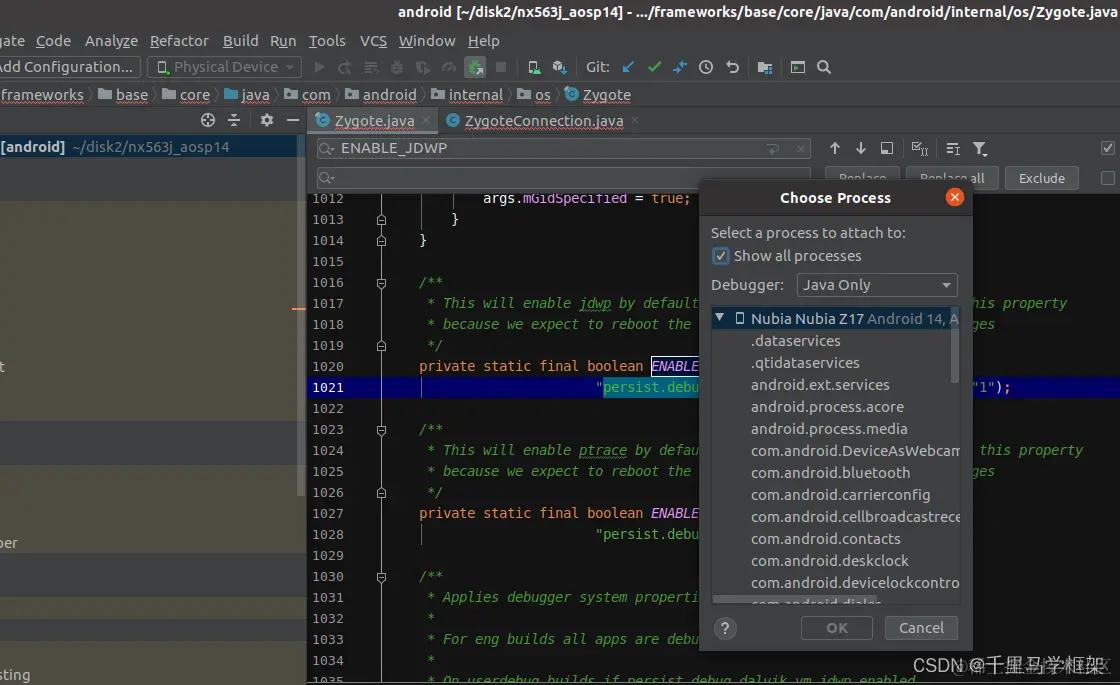Toggle checked box right of search bar

[1107, 148]
